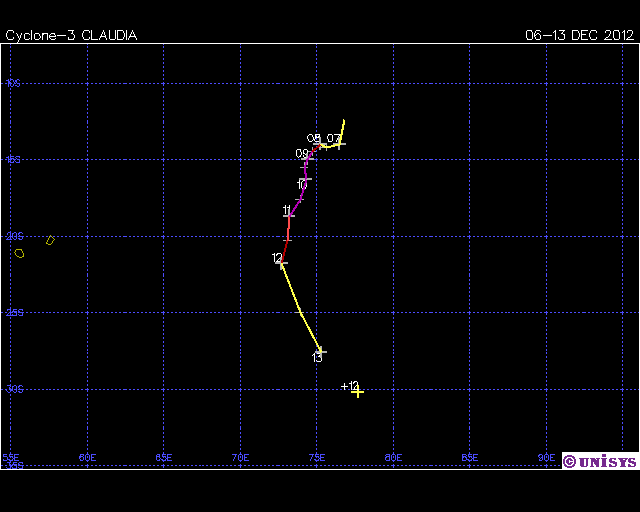Click the day 11 marker on red segment

290,214
